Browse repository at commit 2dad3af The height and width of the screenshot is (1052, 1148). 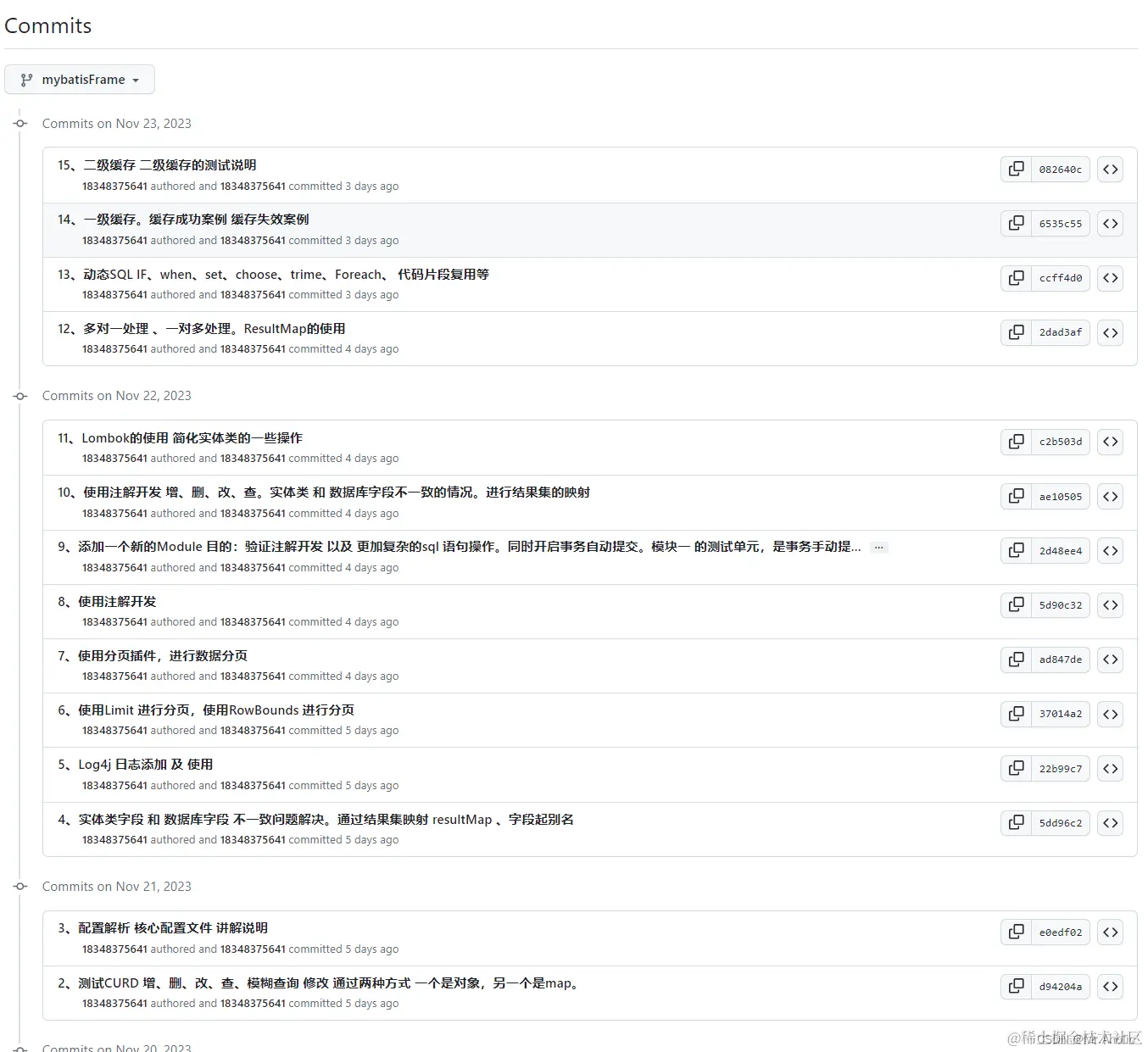[1110, 332]
